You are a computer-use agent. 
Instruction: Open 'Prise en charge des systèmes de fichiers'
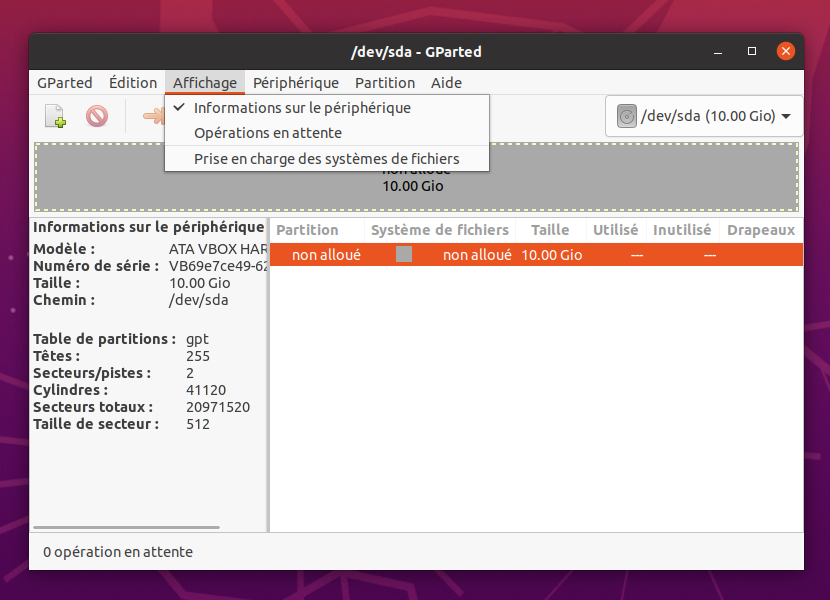(327, 159)
